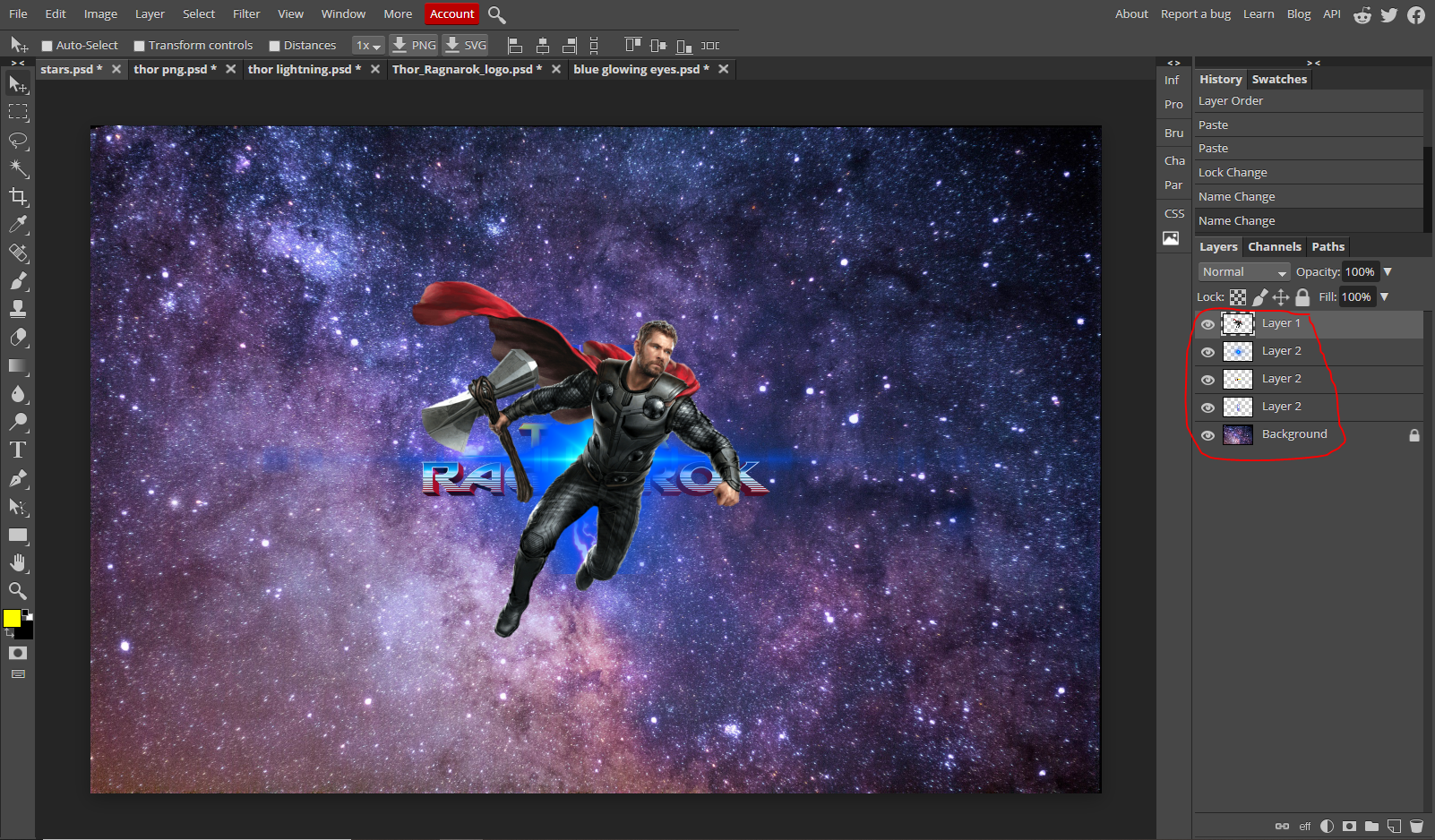Select the Clone Stamp tool

(18, 309)
